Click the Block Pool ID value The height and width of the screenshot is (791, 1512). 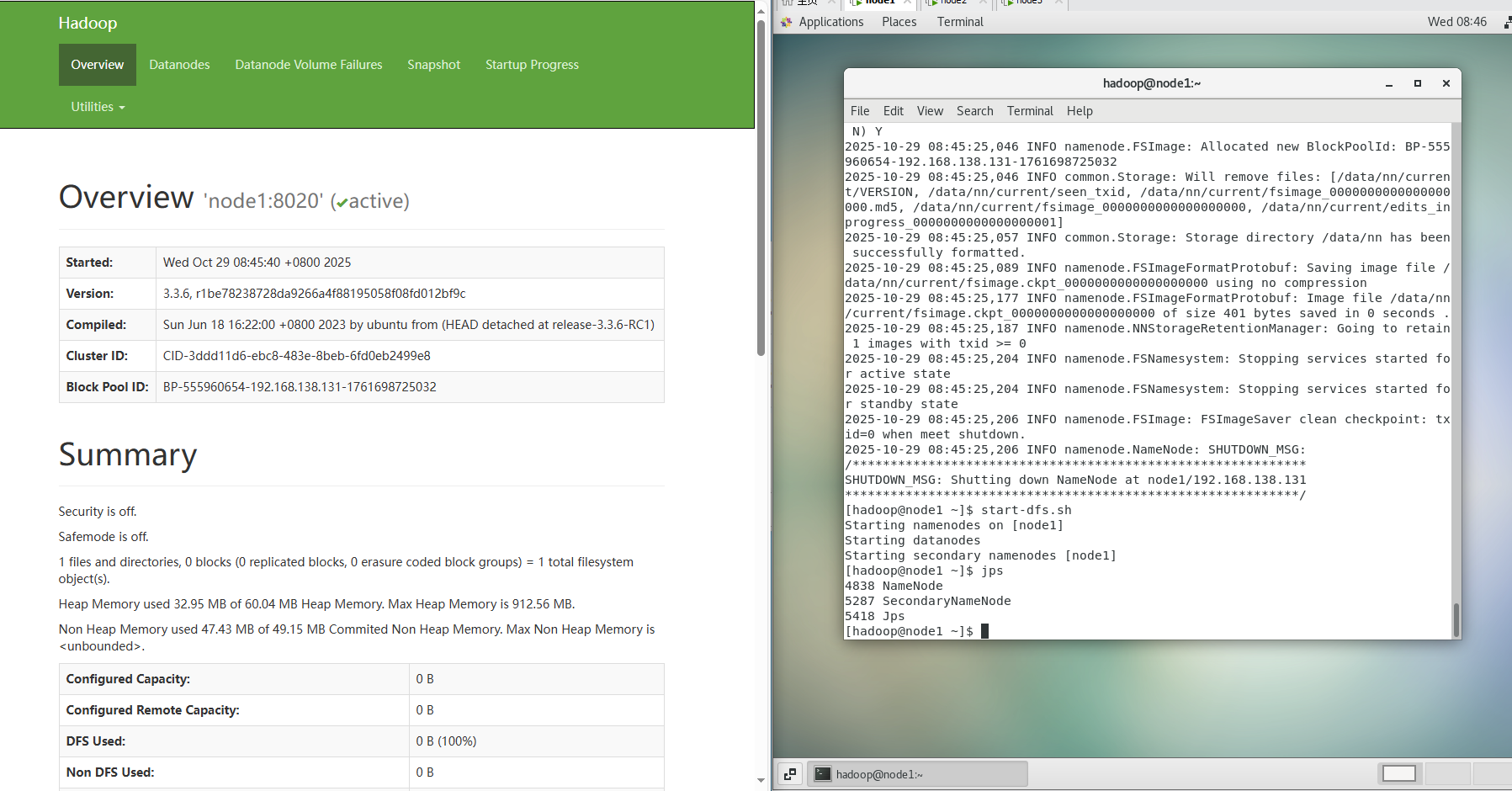click(x=300, y=387)
